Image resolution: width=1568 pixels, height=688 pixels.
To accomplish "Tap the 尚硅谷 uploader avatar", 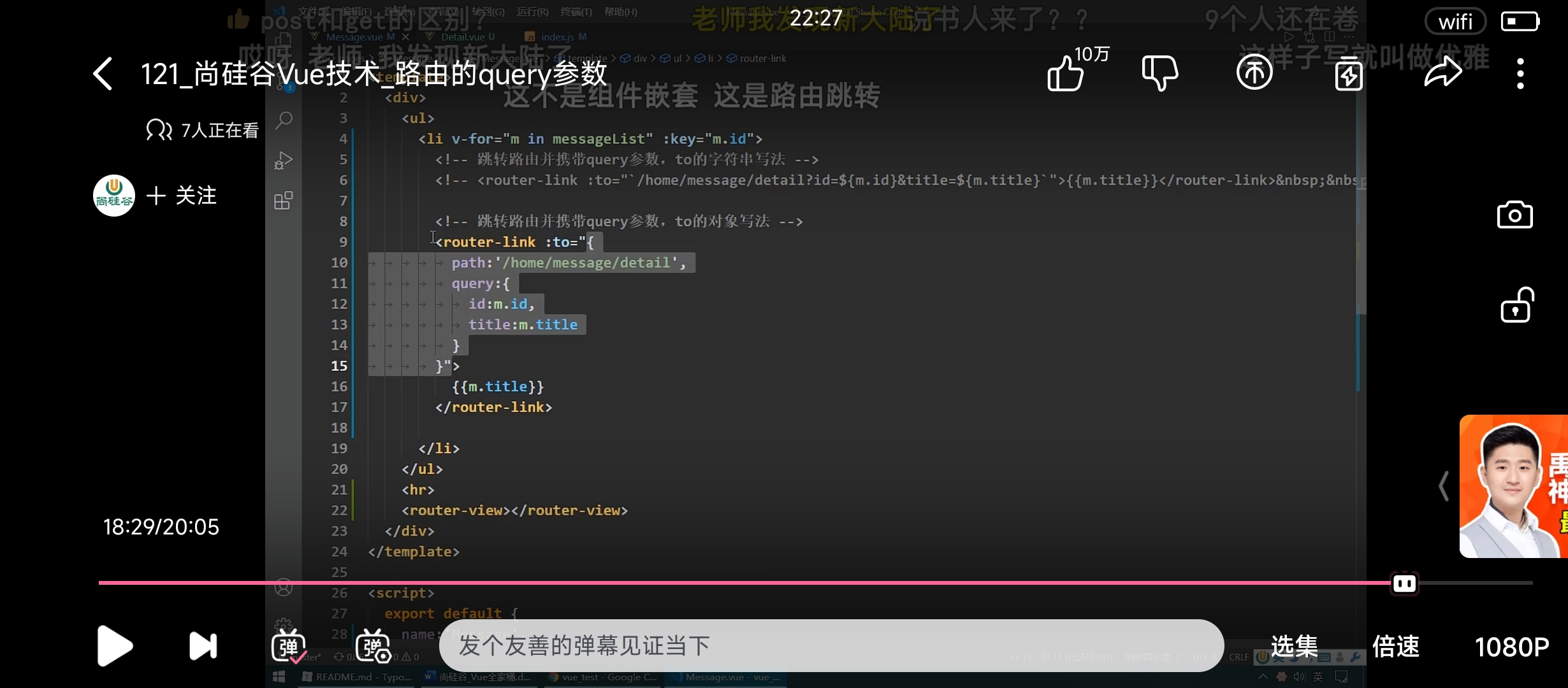I will coord(114,196).
